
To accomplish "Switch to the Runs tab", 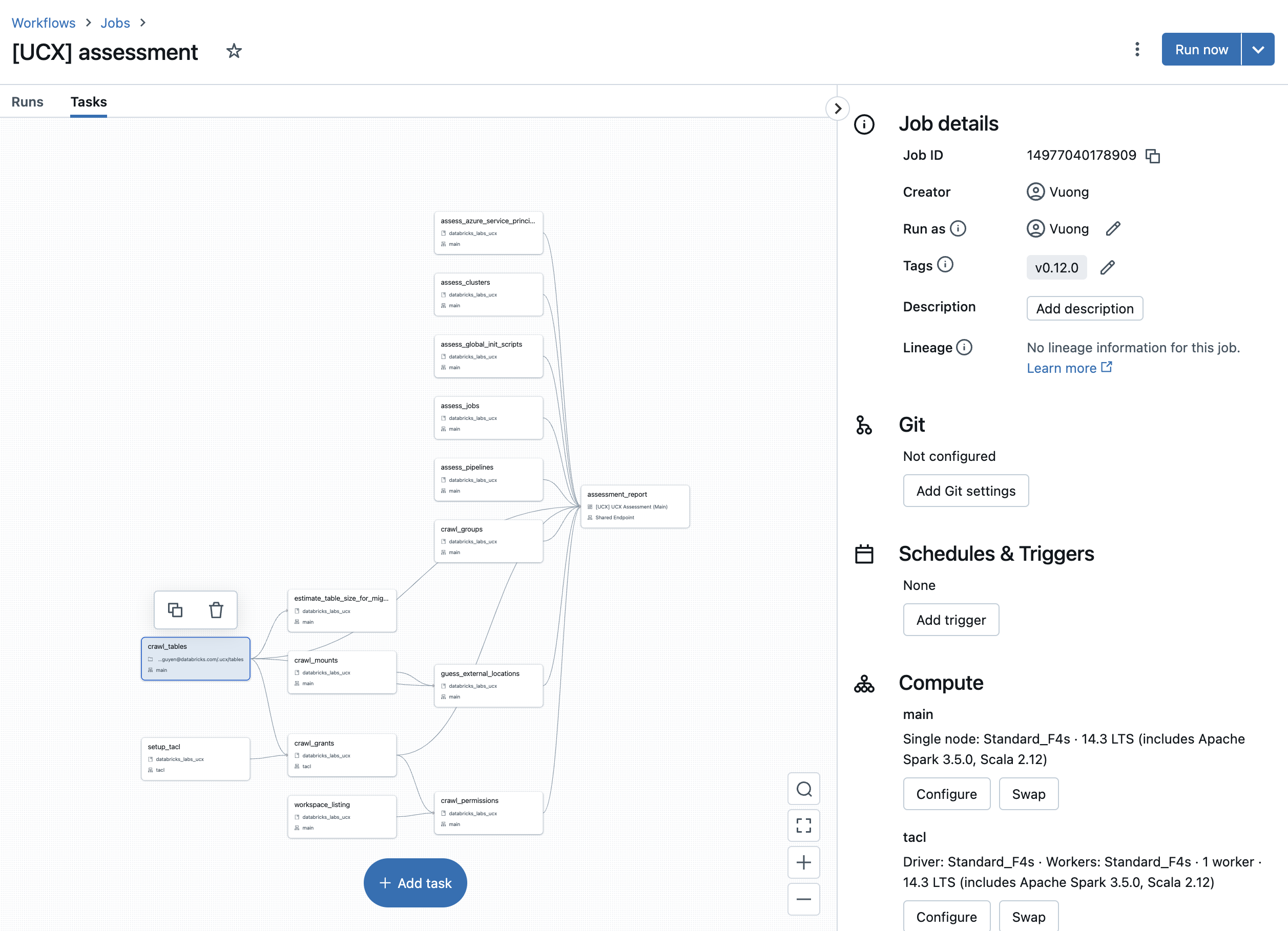I will pyautogui.click(x=27, y=101).
